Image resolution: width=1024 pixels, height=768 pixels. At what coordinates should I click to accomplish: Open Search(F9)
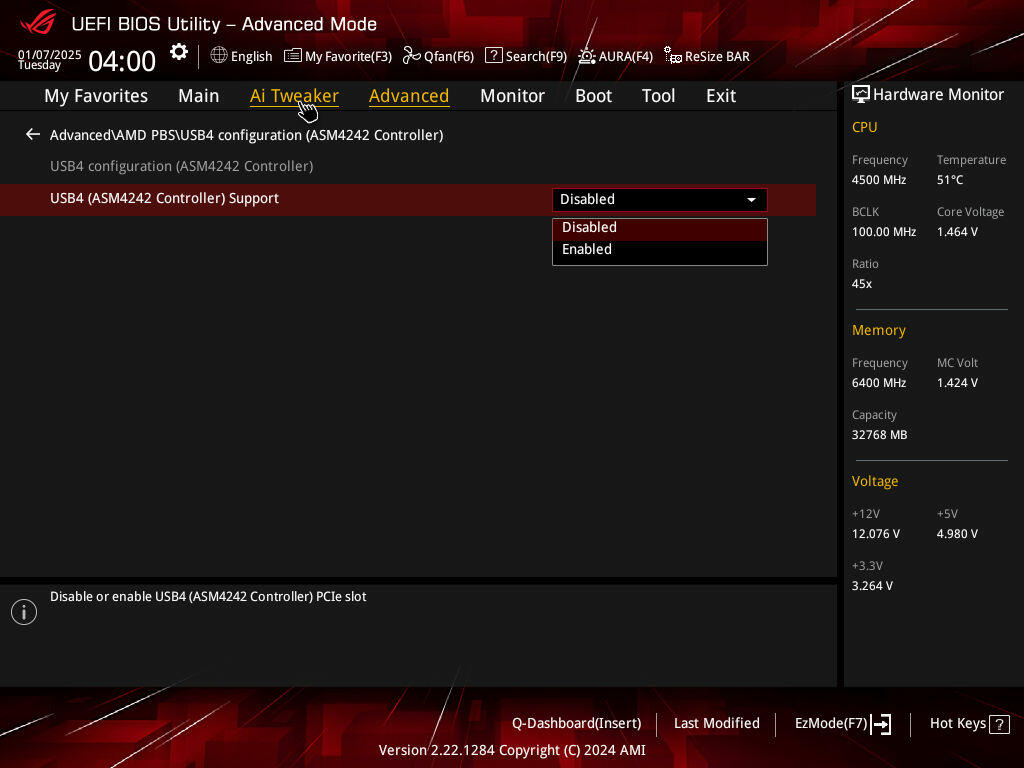[536, 57]
